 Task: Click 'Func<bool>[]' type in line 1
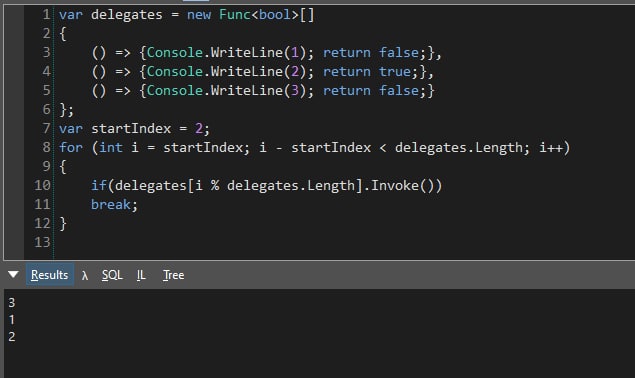pos(266,15)
